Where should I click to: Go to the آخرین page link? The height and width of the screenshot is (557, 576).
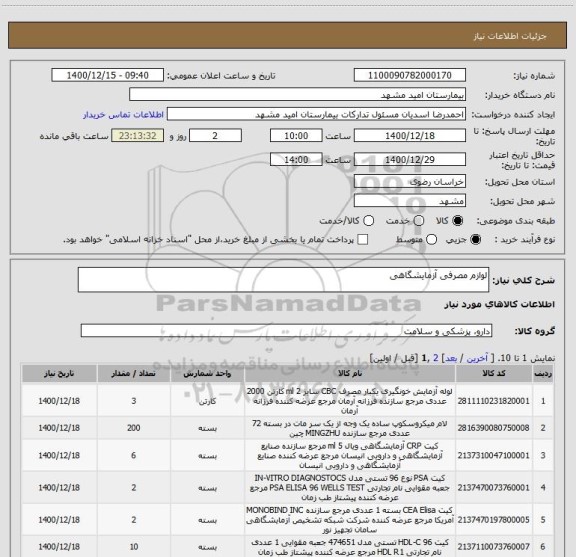coord(477,358)
